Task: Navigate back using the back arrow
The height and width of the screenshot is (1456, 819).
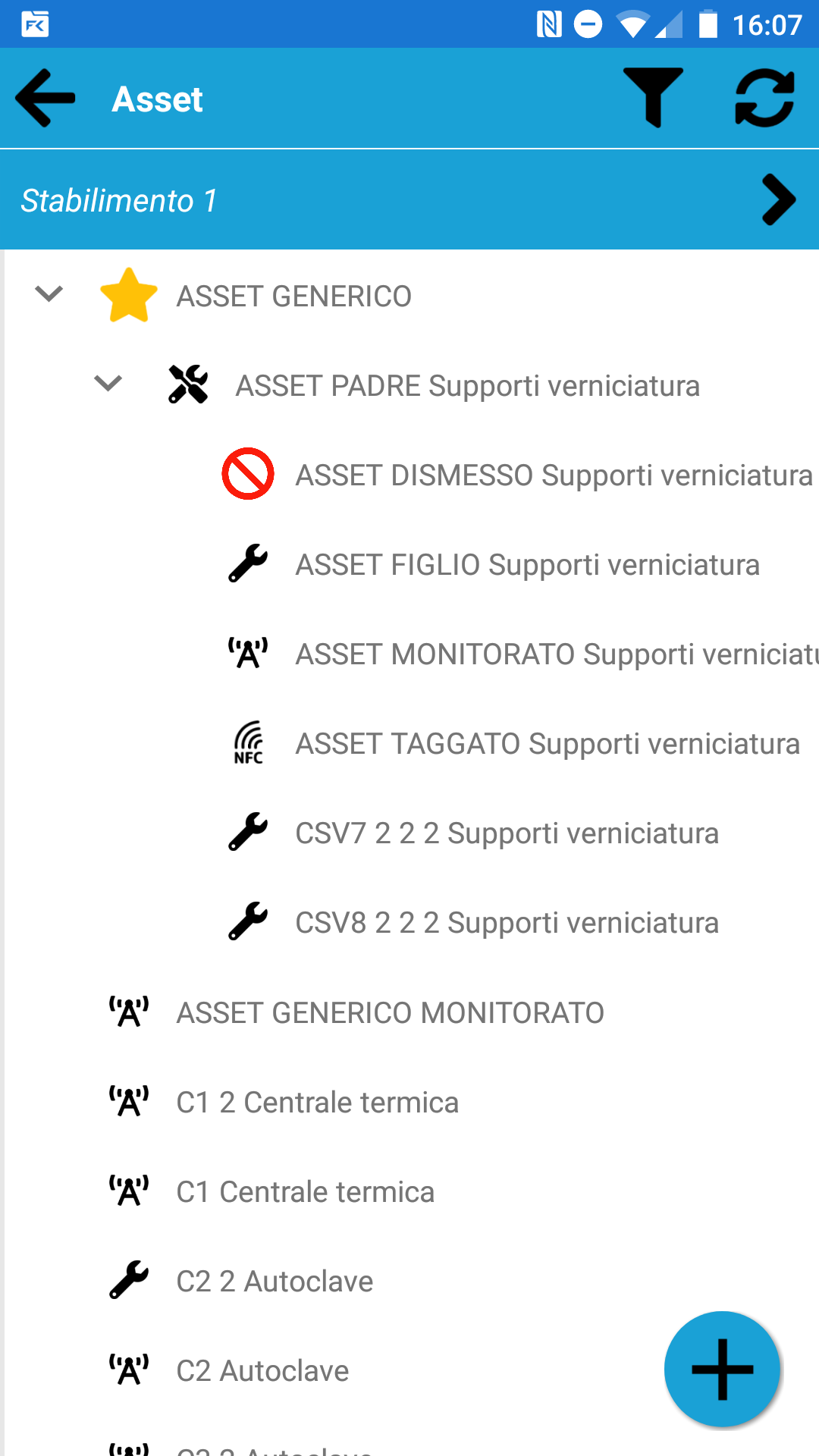Action: (43, 99)
